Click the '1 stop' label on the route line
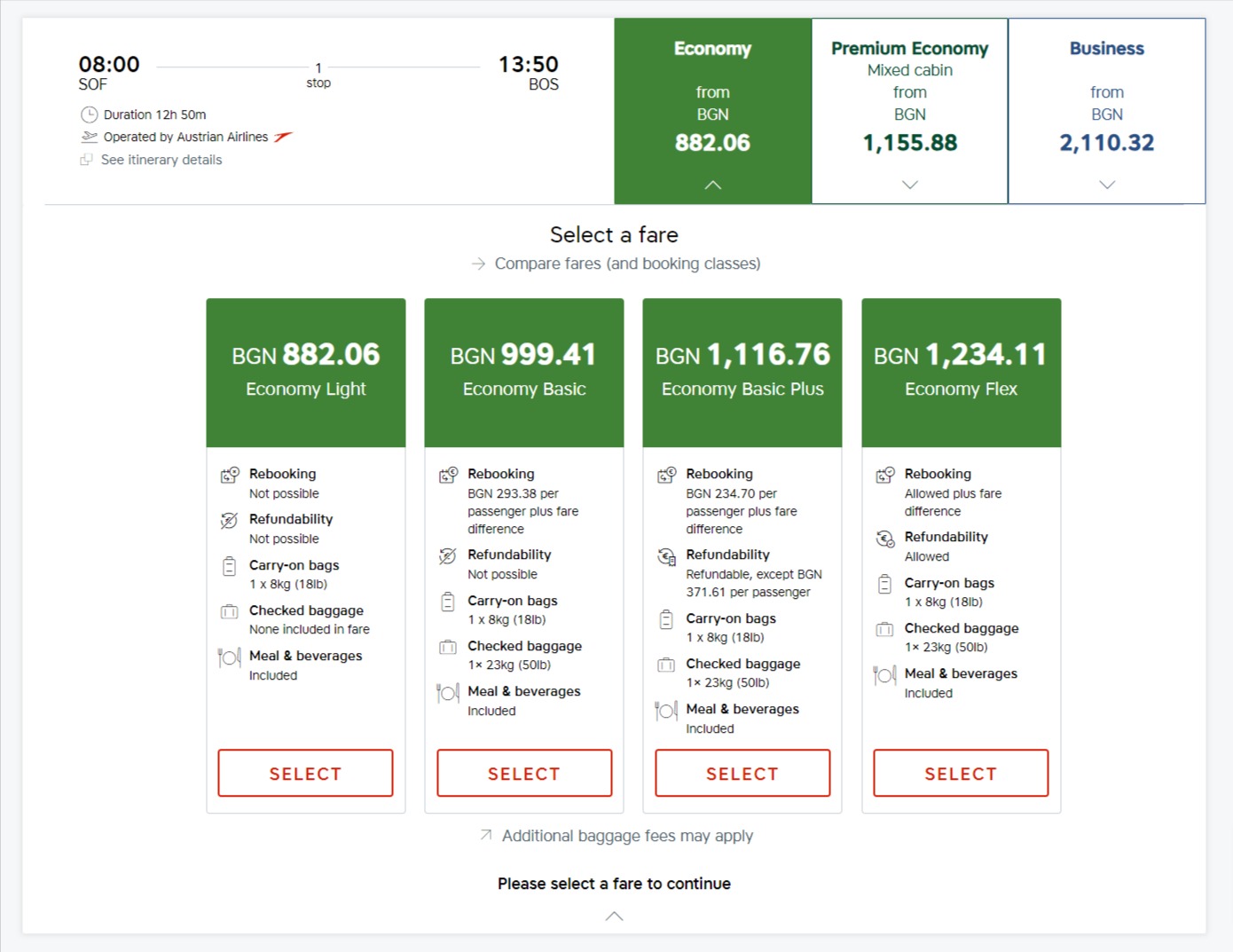This screenshot has height=952, width=1233. click(318, 75)
